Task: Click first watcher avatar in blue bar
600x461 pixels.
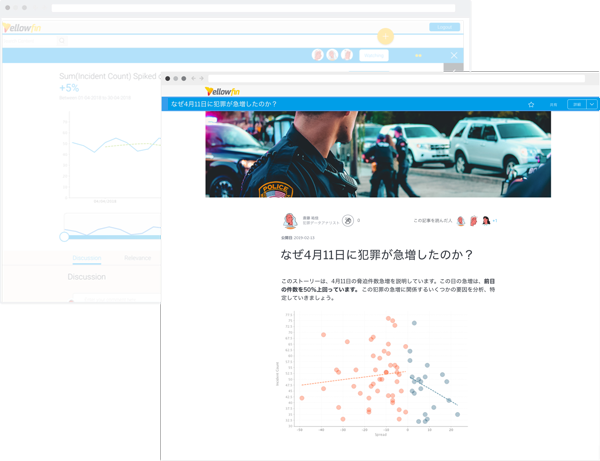Action: click(318, 55)
